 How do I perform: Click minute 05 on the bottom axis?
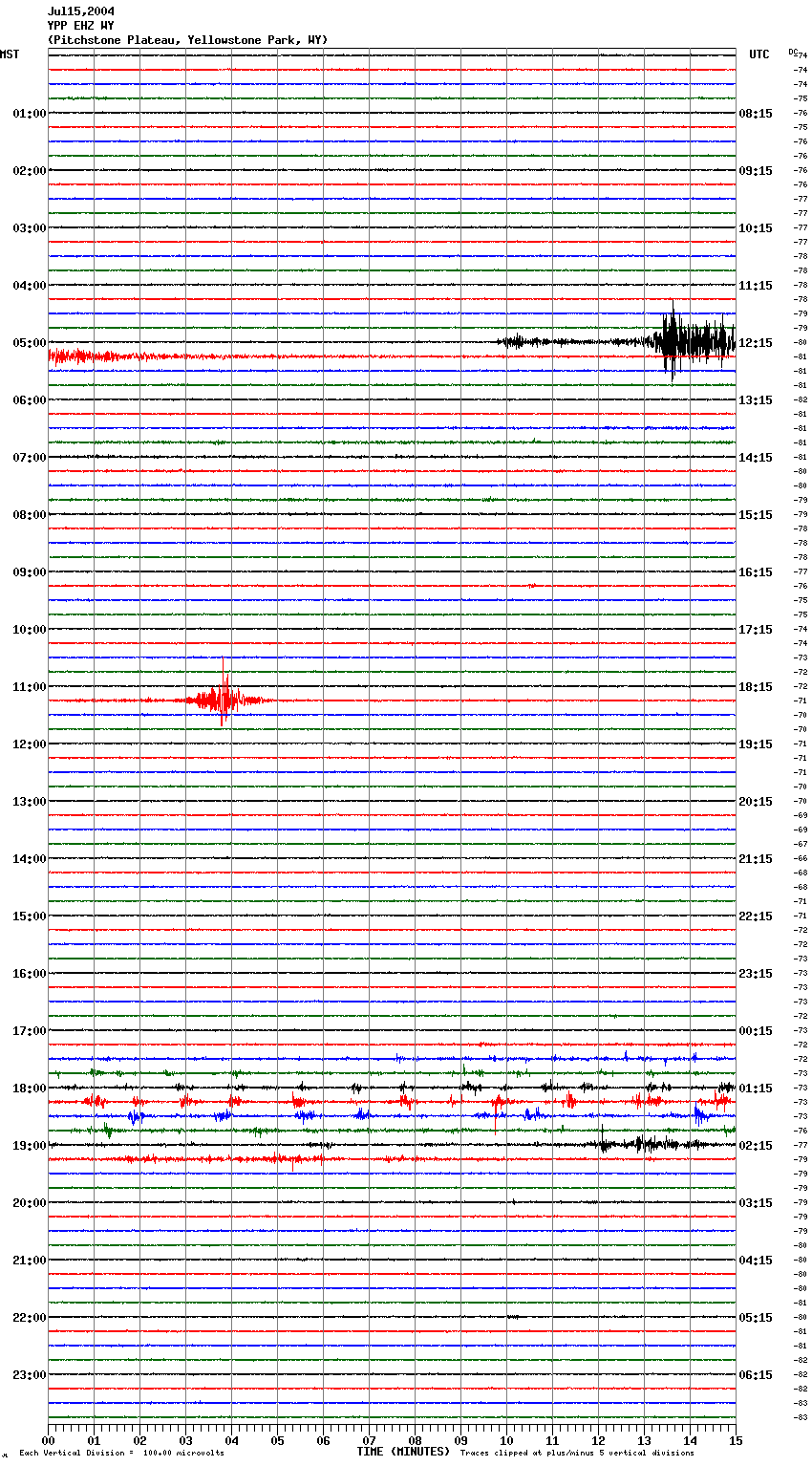point(277,1440)
